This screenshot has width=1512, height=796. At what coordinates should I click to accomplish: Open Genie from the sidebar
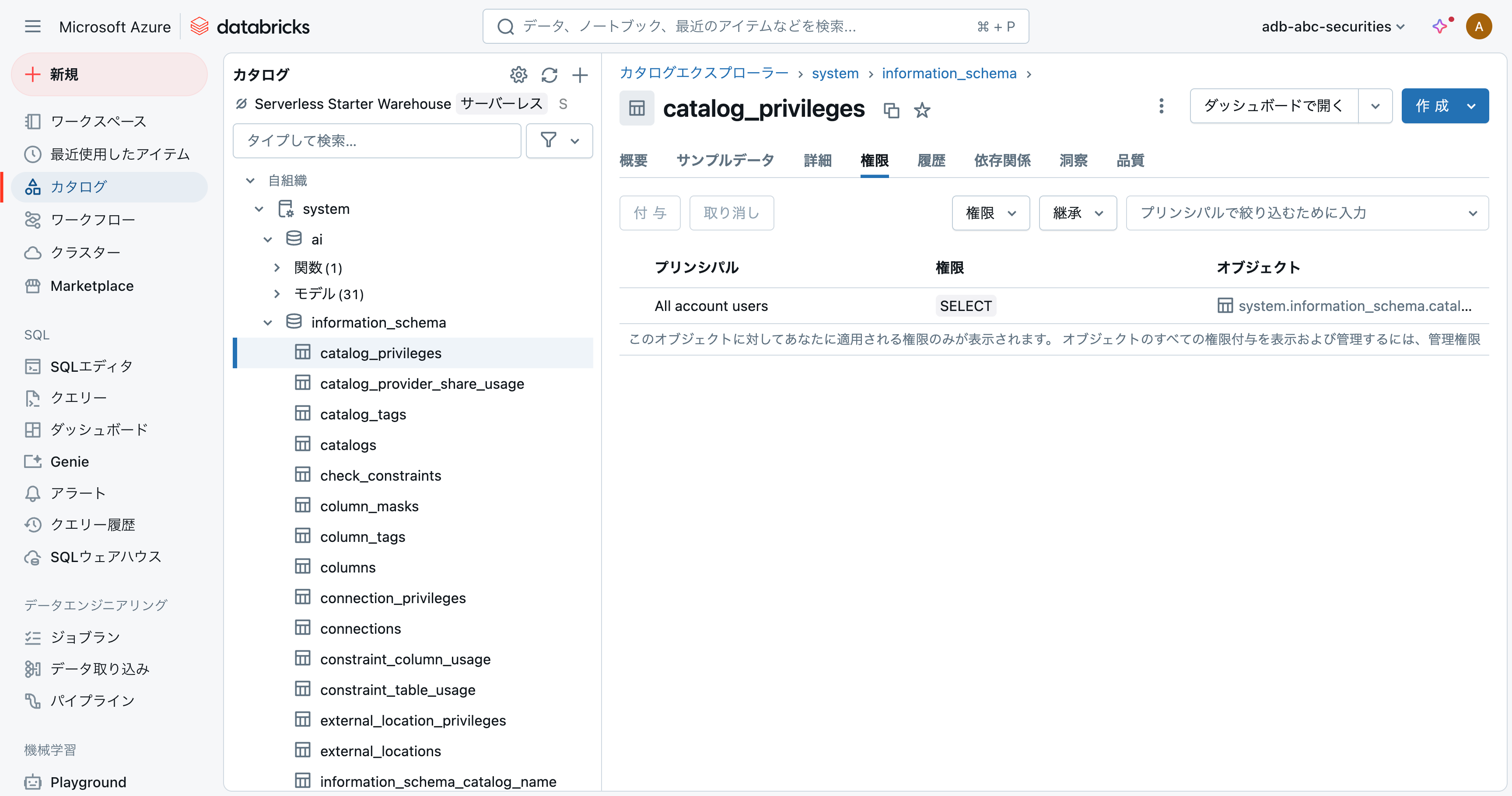coord(69,462)
